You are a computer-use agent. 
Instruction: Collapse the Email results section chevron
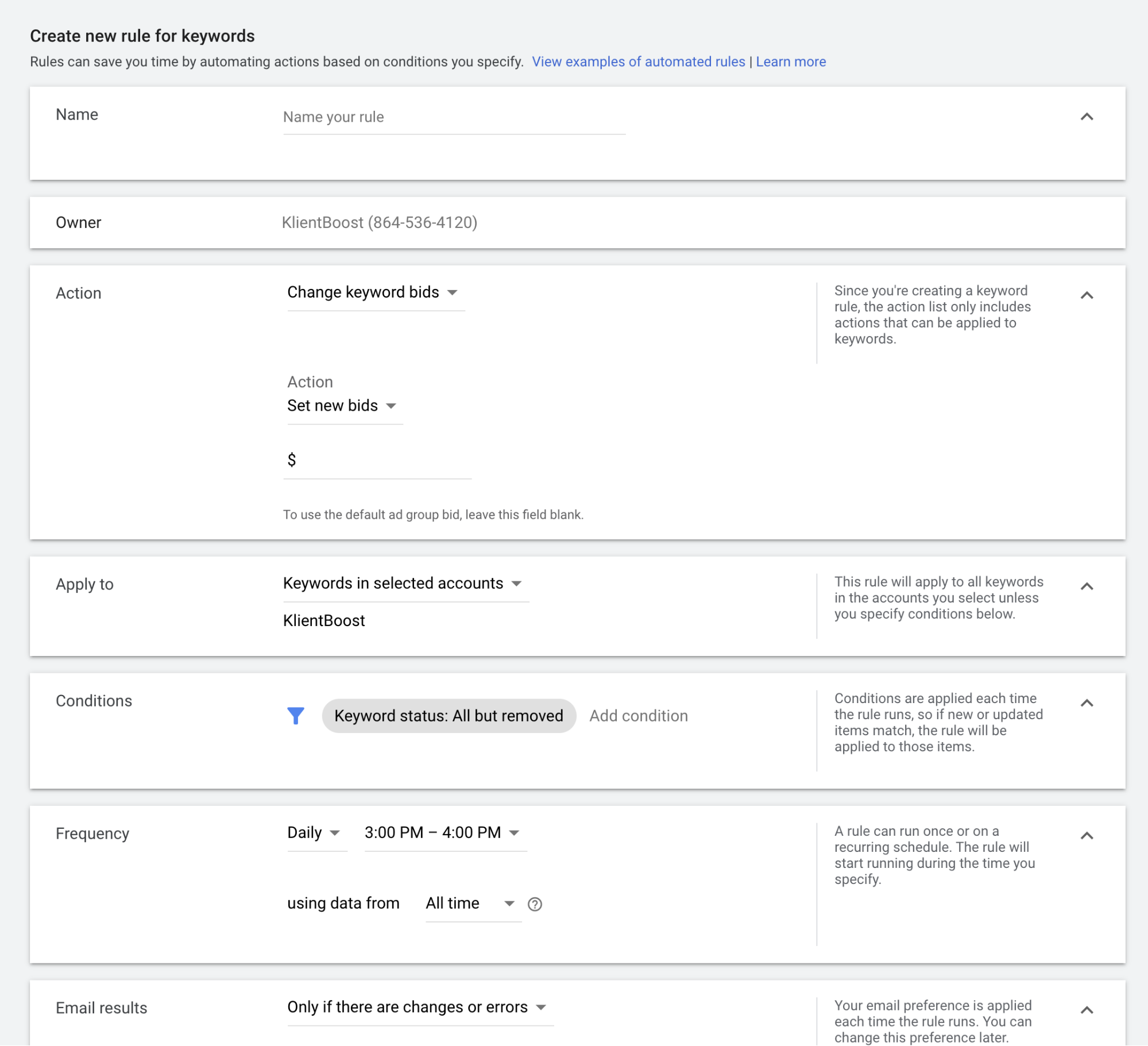tap(1087, 1010)
